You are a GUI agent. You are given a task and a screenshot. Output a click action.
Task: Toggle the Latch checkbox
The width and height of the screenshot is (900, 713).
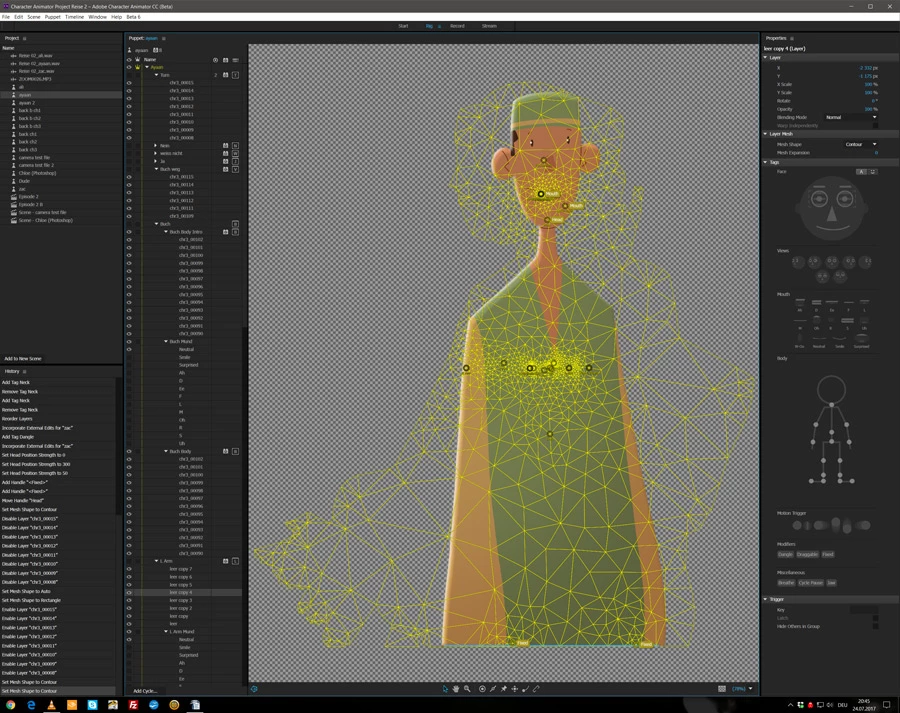pyautogui.click(x=875, y=618)
